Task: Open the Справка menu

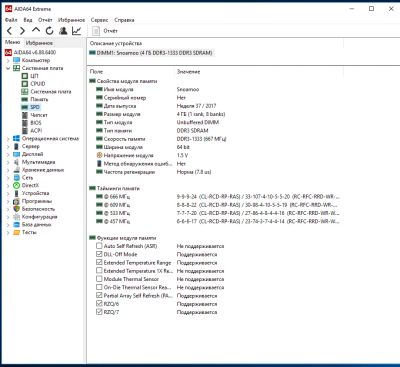Action: coord(124,20)
